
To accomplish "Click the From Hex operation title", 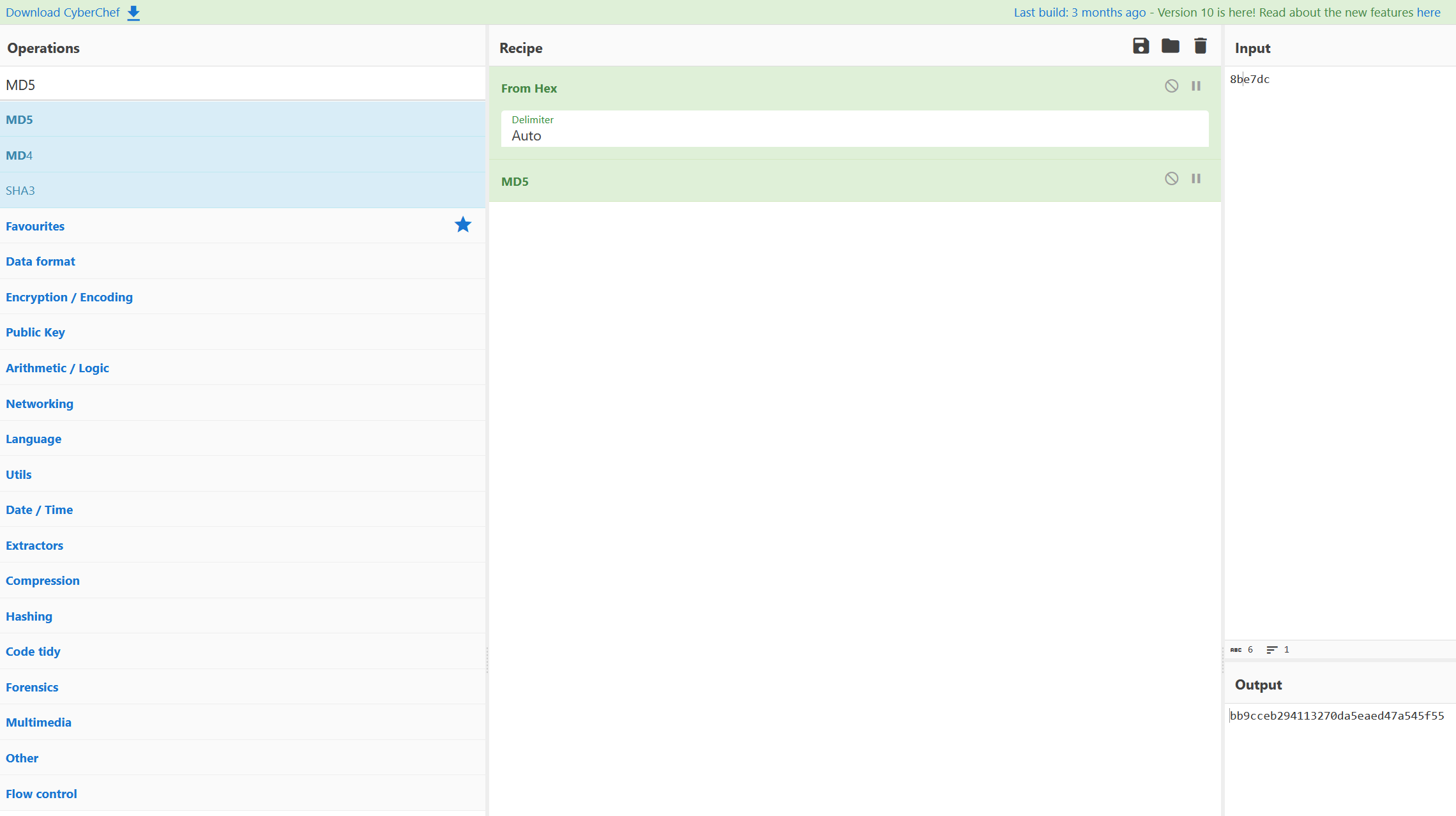I will (529, 89).
